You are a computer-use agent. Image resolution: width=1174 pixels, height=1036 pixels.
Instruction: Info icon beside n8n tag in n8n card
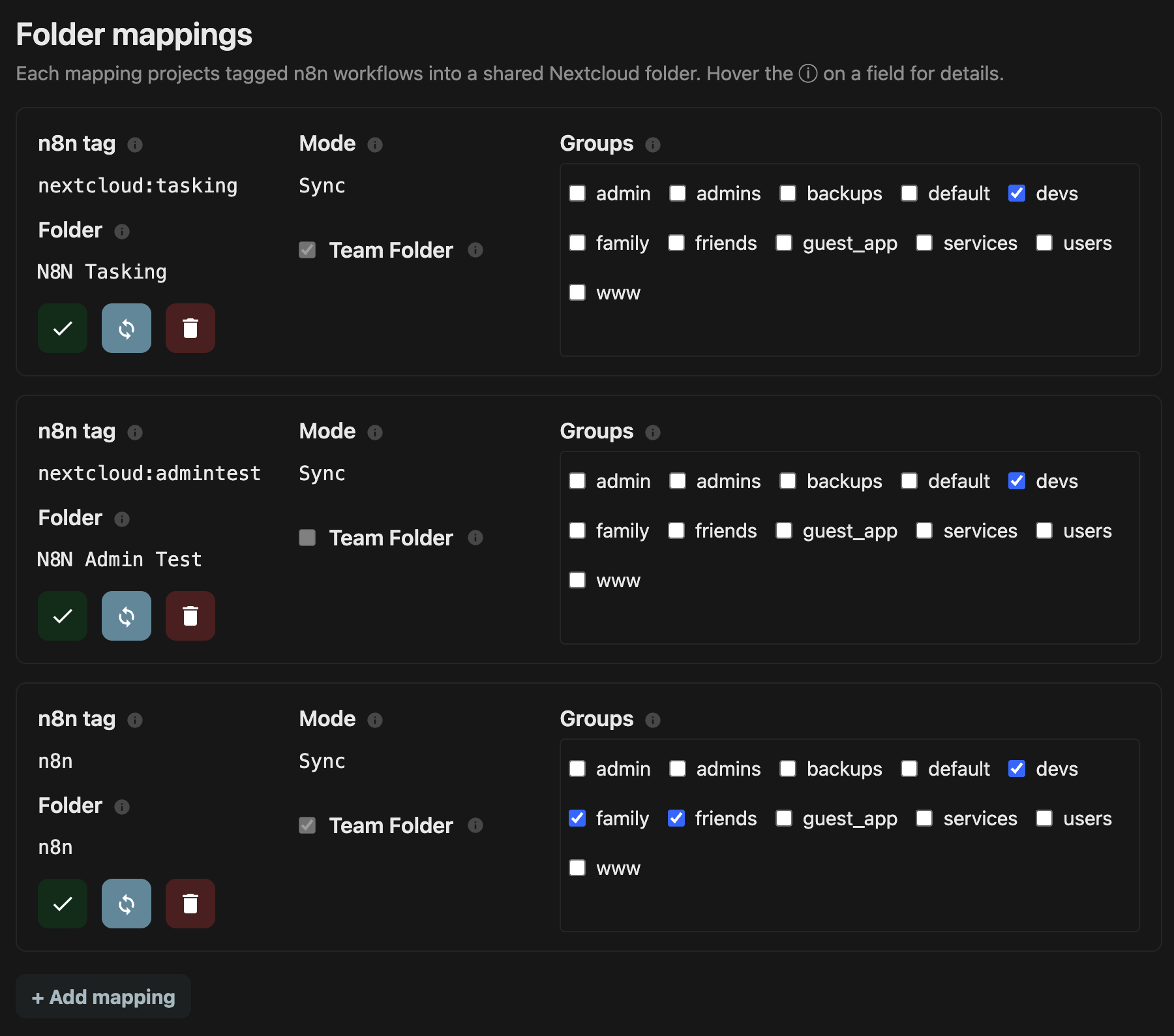pyautogui.click(x=135, y=720)
